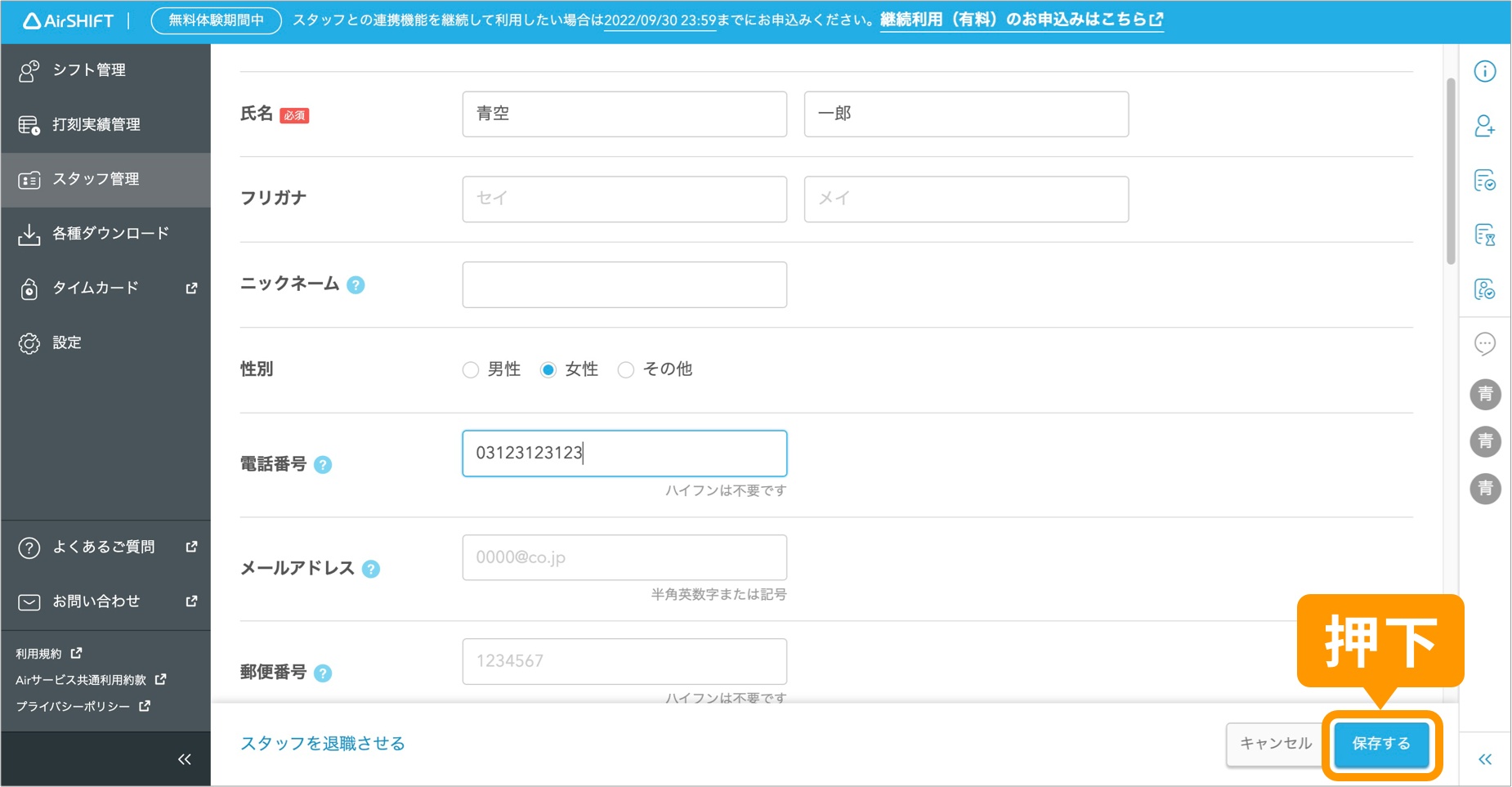Click the help icon next to メールアドレス

(x=373, y=568)
